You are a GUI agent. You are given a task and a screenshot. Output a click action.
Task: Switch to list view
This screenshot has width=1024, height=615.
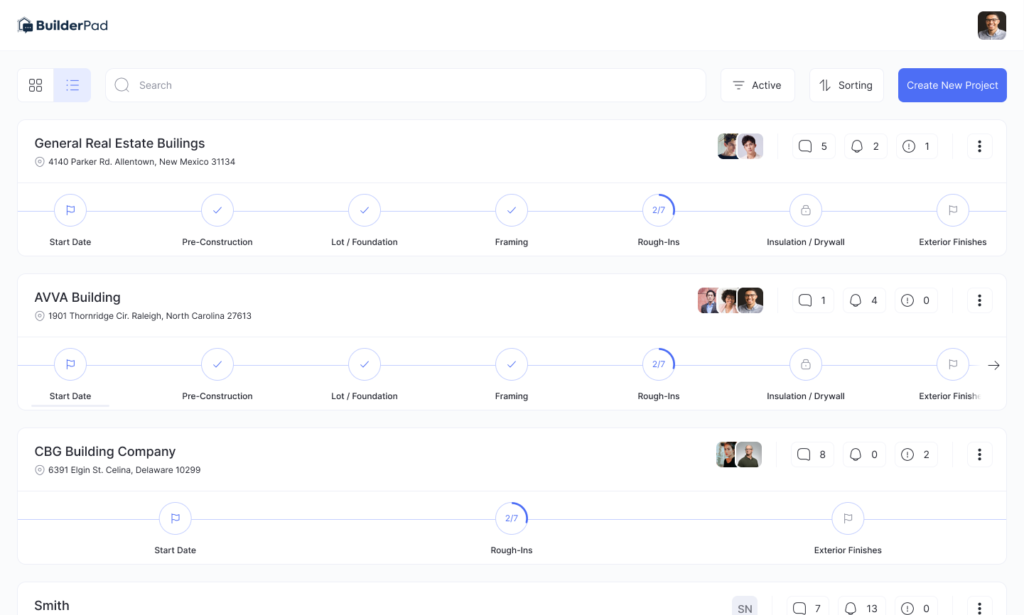[72, 85]
